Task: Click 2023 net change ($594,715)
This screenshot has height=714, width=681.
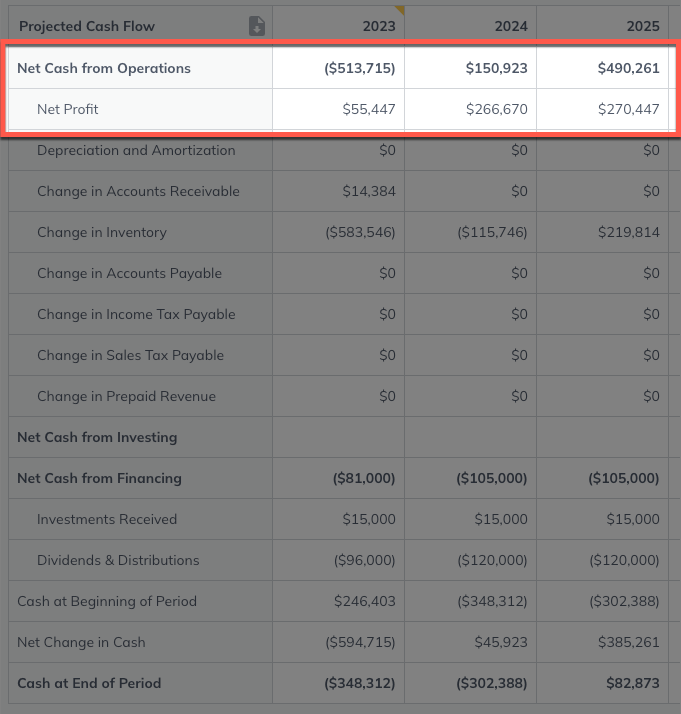Action: point(360,642)
